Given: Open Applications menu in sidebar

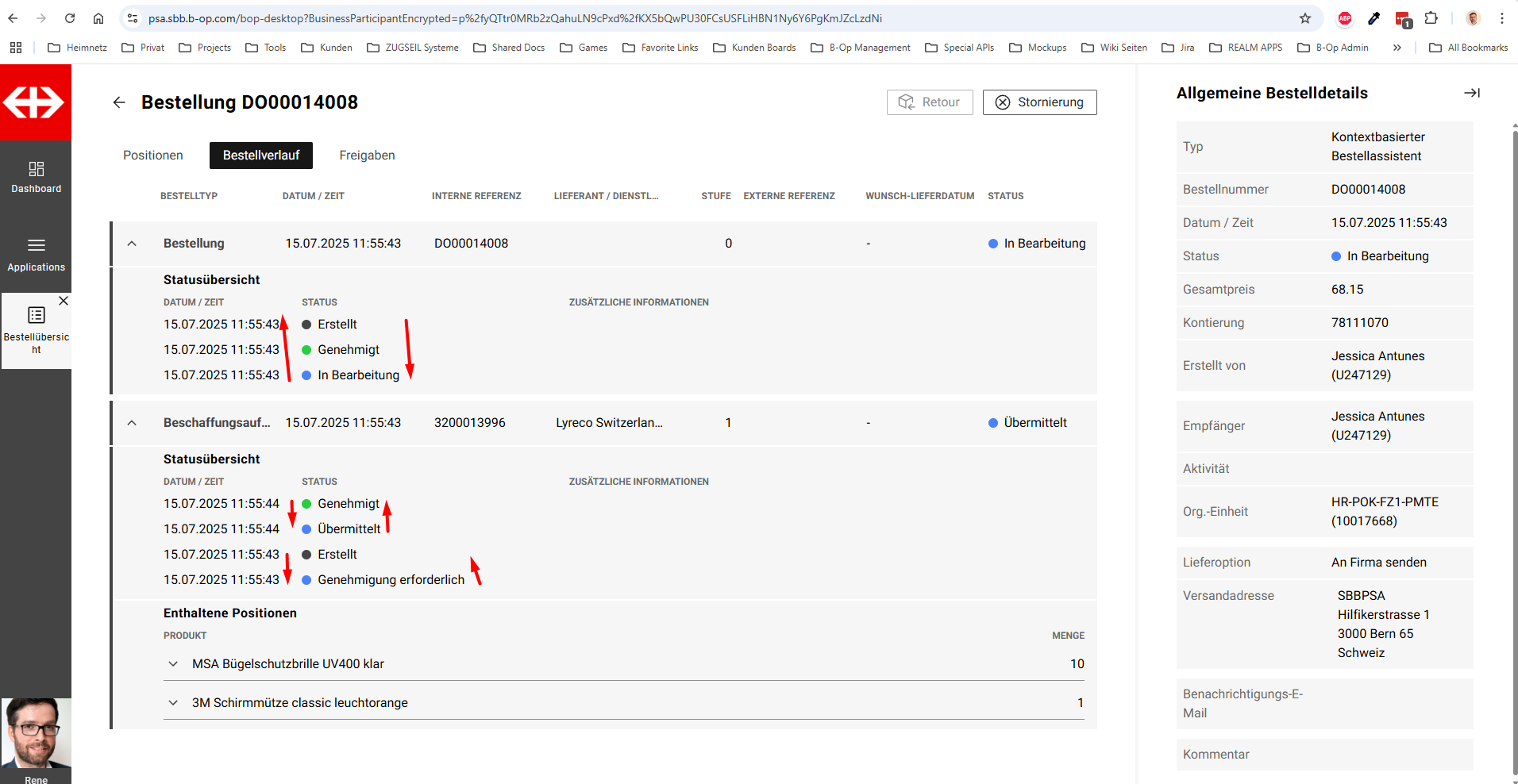Looking at the screenshot, I should click(36, 255).
